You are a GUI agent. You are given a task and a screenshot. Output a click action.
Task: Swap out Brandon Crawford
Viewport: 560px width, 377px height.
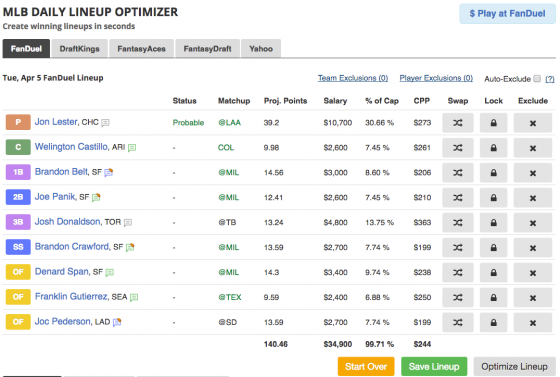tap(458, 248)
